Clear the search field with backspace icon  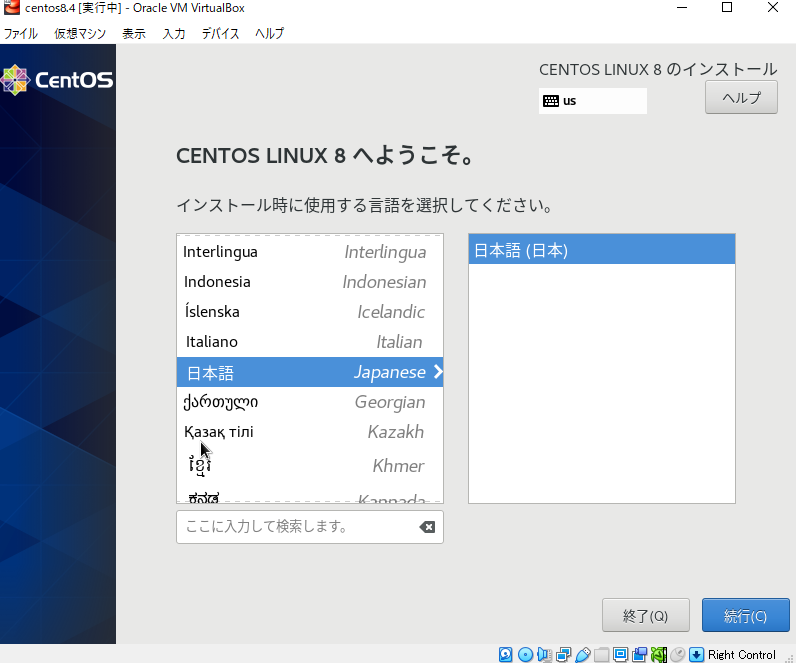(x=427, y=527)
